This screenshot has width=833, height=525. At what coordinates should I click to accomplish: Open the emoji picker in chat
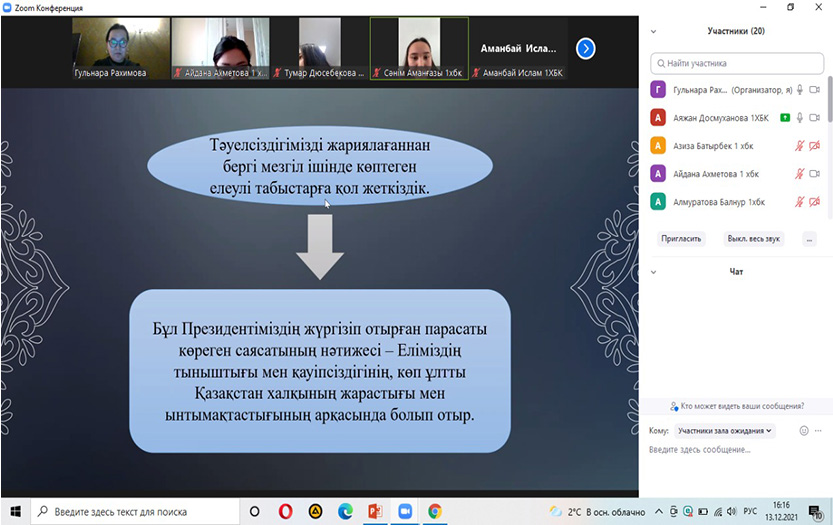[x=803, y=431]
